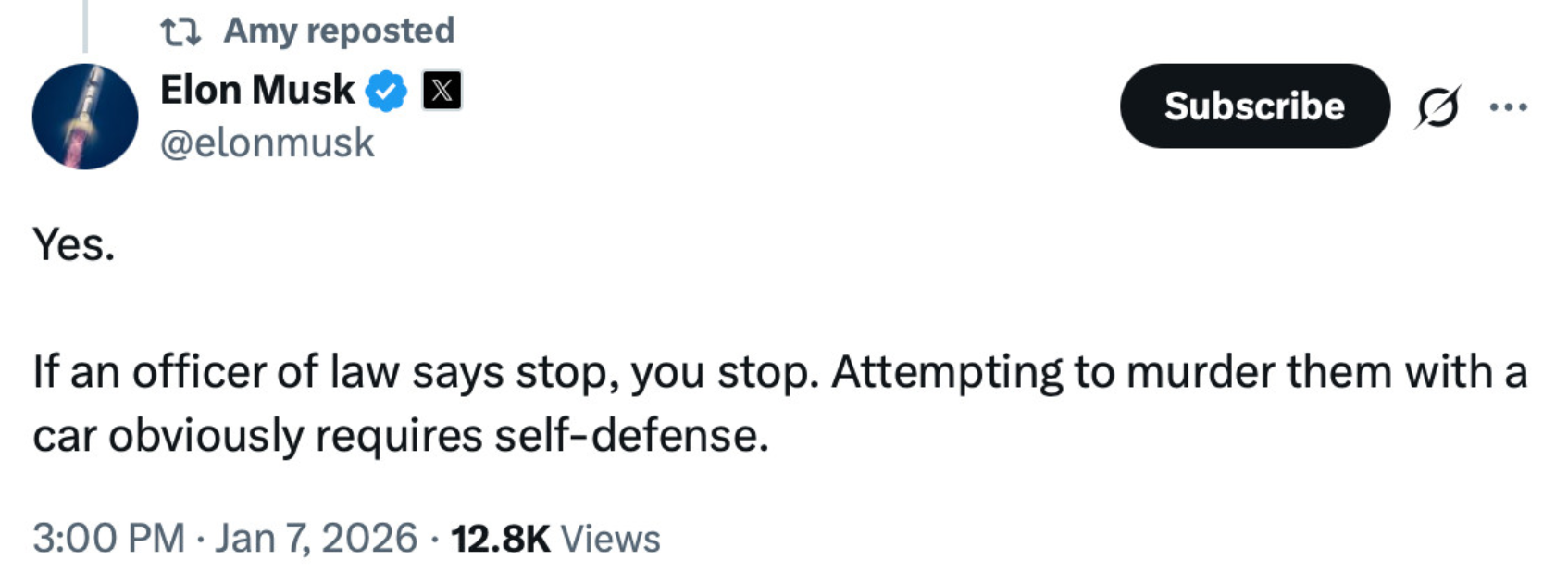The width and height of the screenshot is (1568, 584).
Task: Click the X affiliation badge
Action: (442, 91)
